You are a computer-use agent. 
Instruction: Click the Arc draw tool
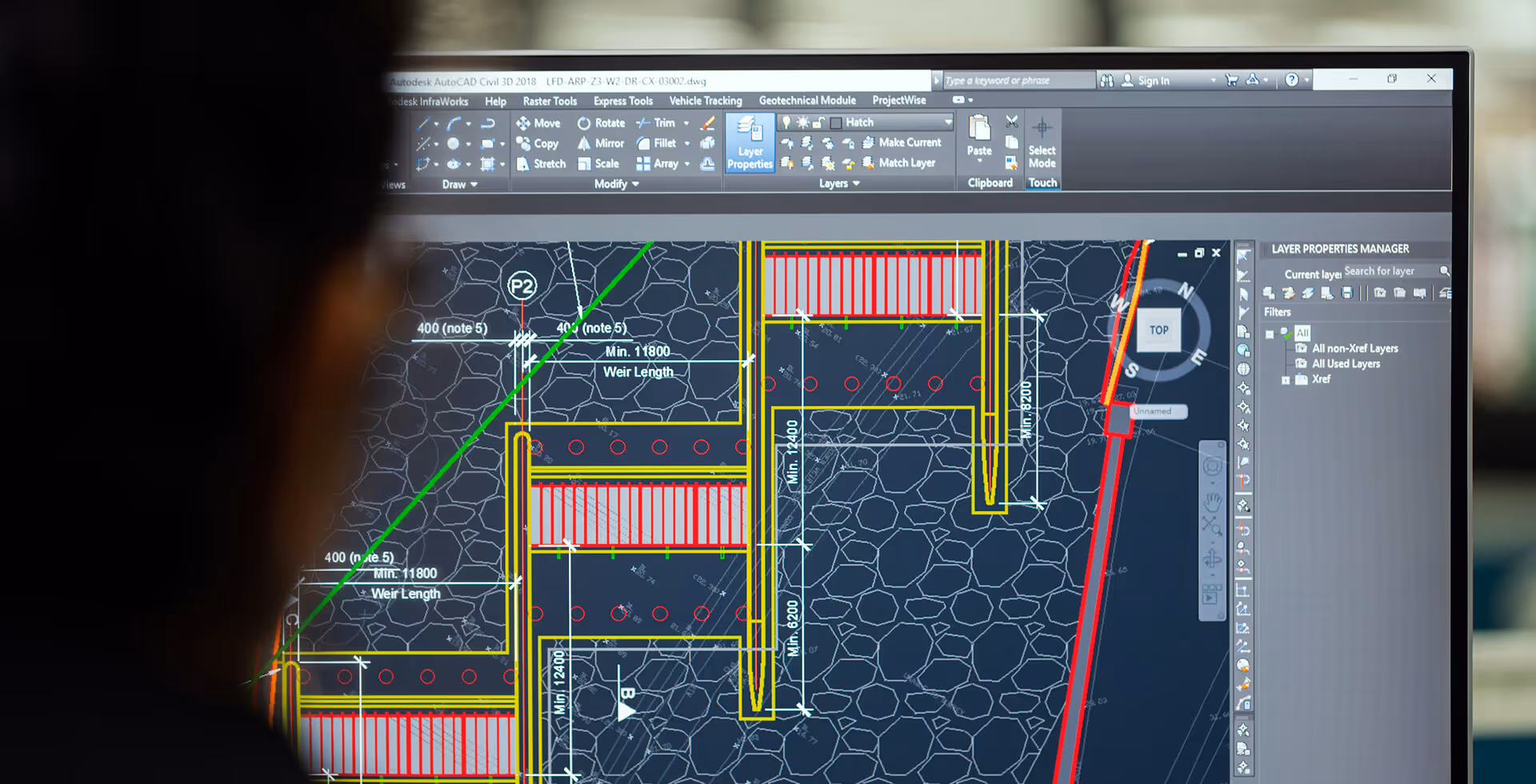pos(454,123)
